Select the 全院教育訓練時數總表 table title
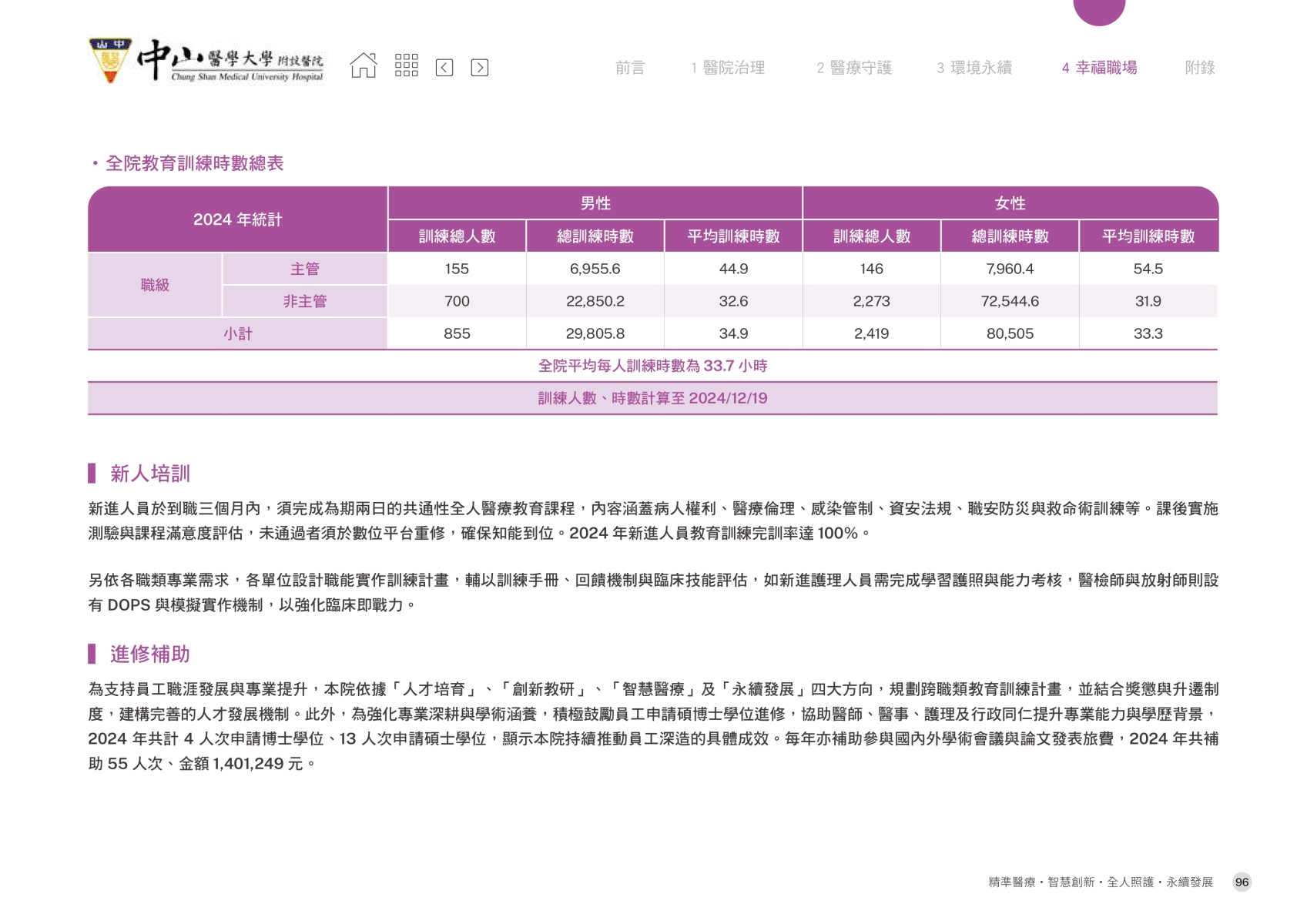 pos(194,163)
